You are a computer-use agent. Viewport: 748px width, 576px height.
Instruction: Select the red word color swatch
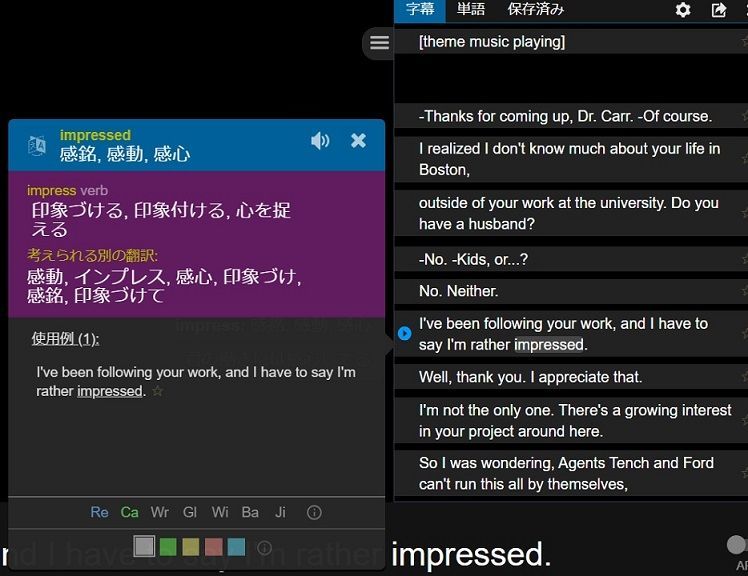[214, 547]
